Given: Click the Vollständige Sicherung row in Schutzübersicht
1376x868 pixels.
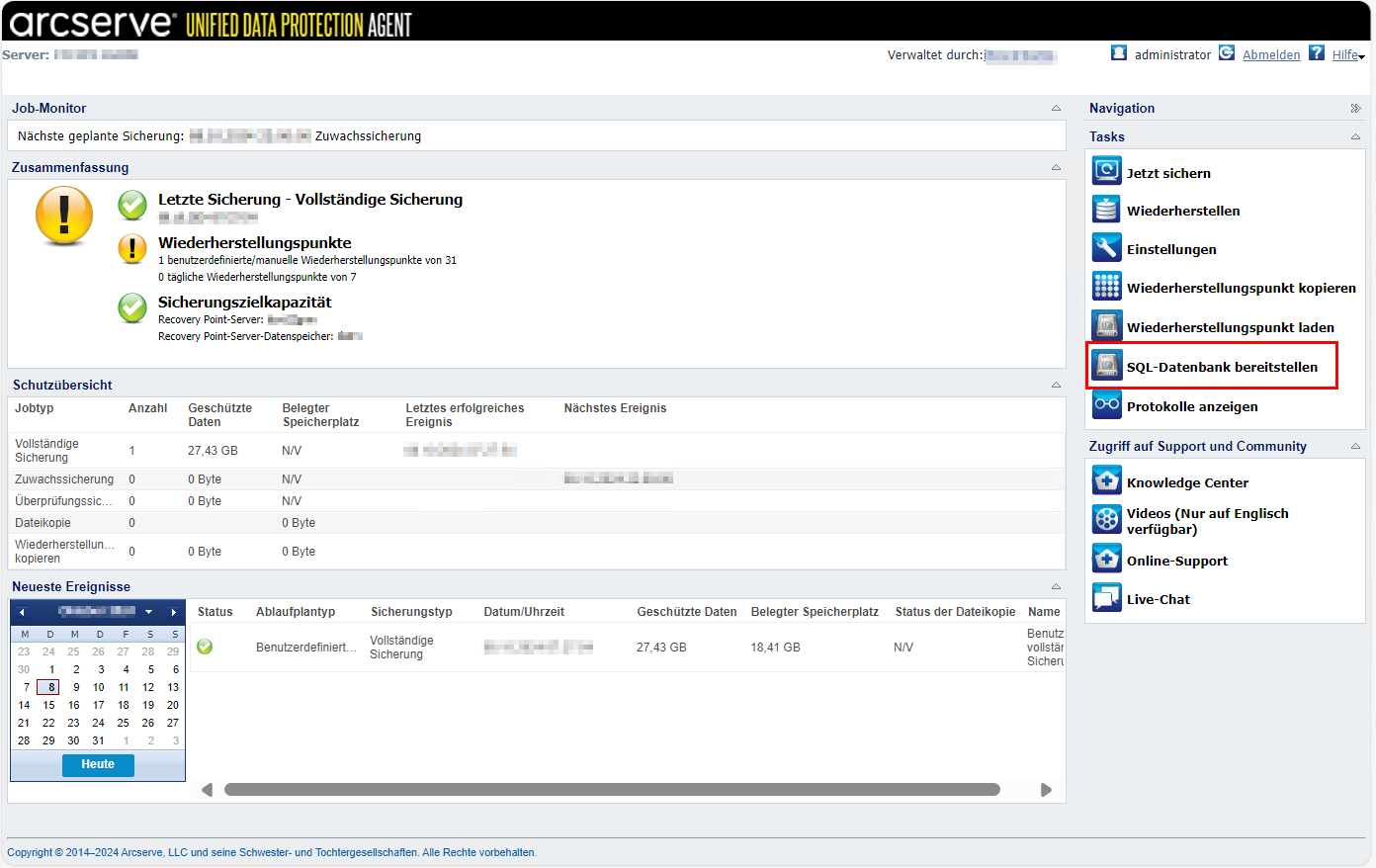Looking at the screenshot, I should click(537, 450).
